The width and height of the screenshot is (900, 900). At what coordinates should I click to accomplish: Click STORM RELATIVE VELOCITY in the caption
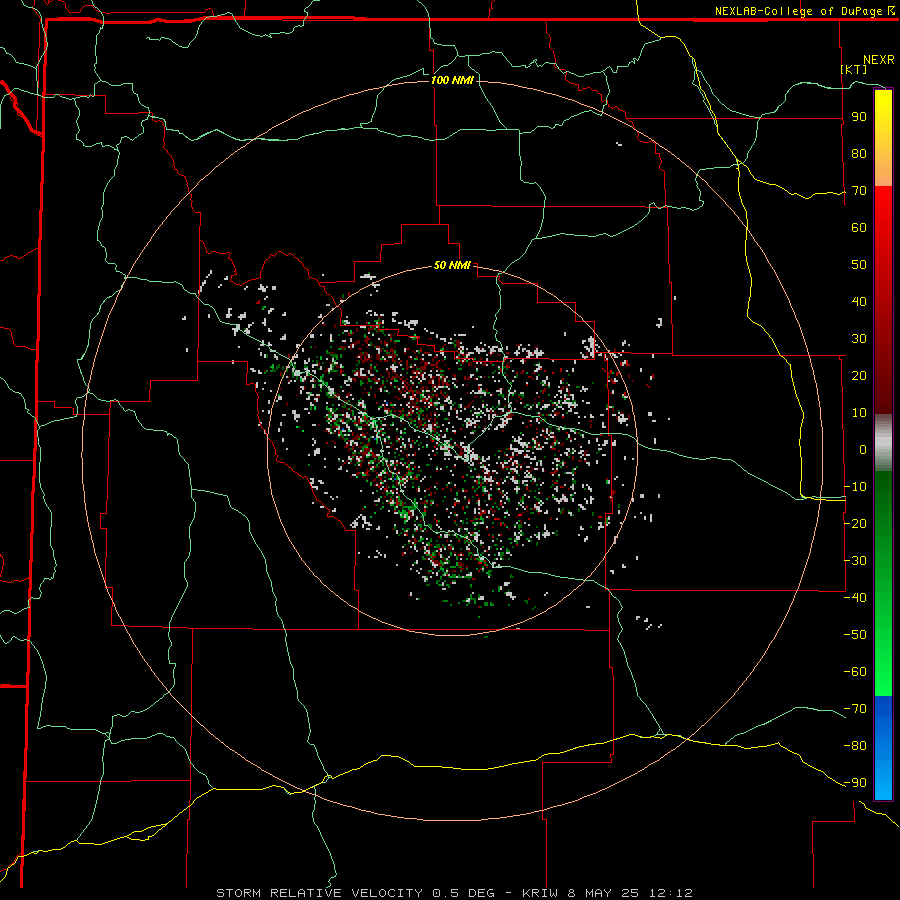pyautogui.click(x=319, y=893)
